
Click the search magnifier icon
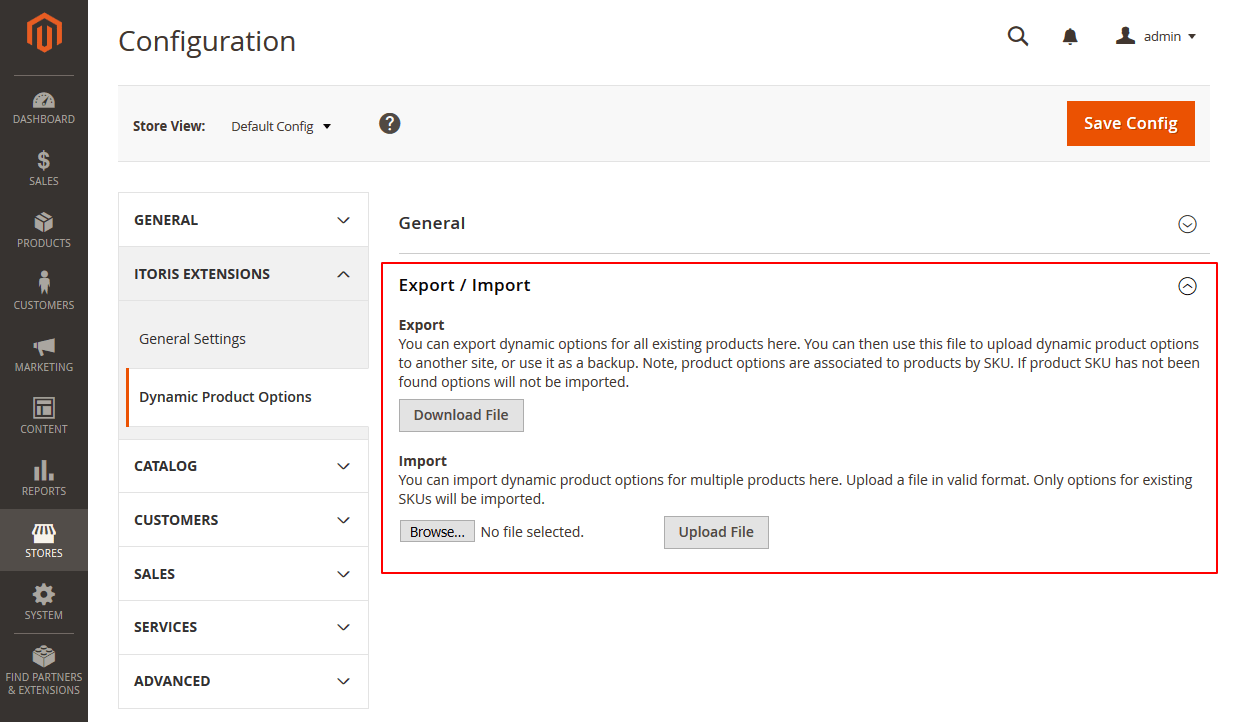coord(1017,35)
